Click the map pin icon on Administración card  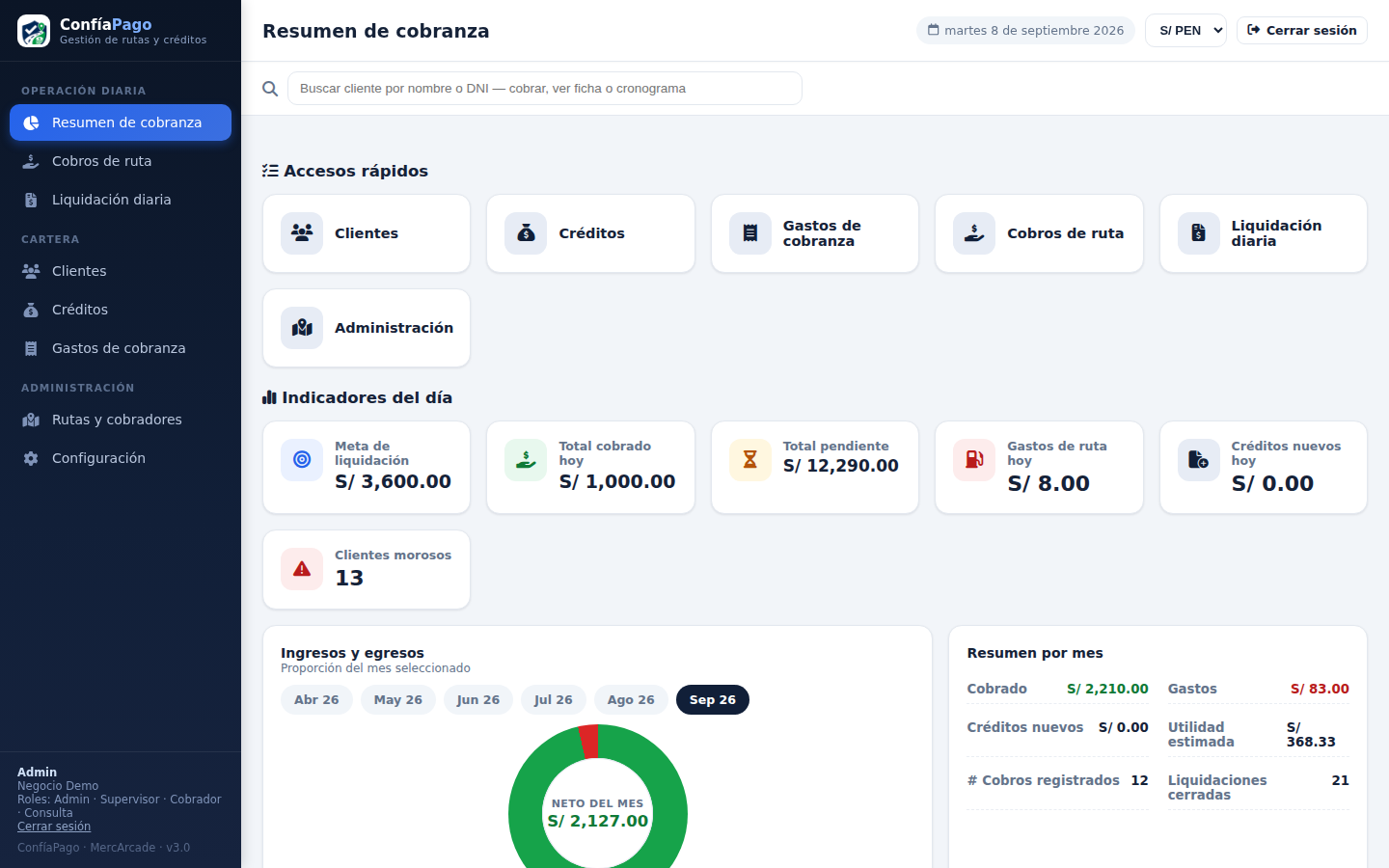302,328
